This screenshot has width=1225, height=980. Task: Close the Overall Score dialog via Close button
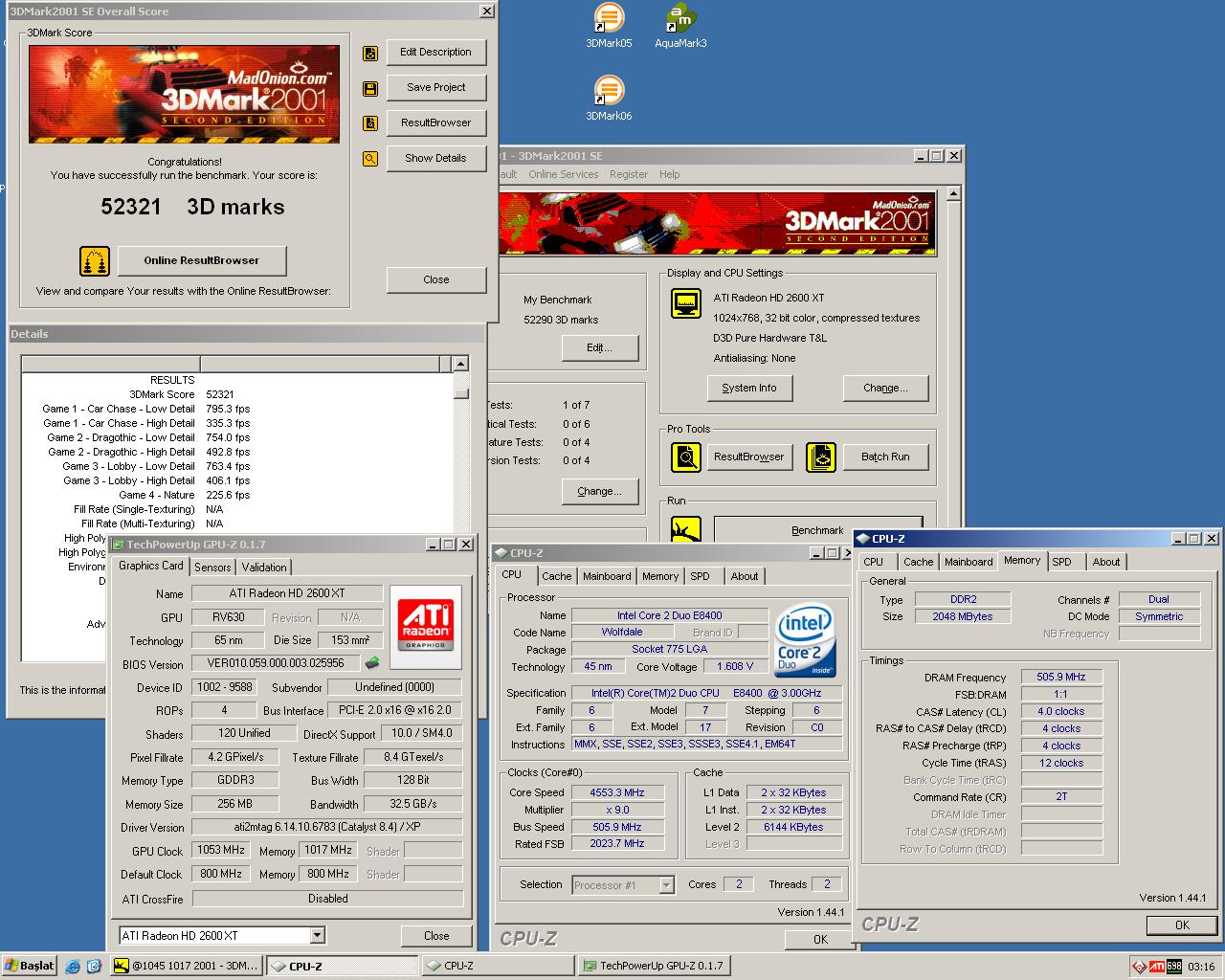[x=436, y=279]
